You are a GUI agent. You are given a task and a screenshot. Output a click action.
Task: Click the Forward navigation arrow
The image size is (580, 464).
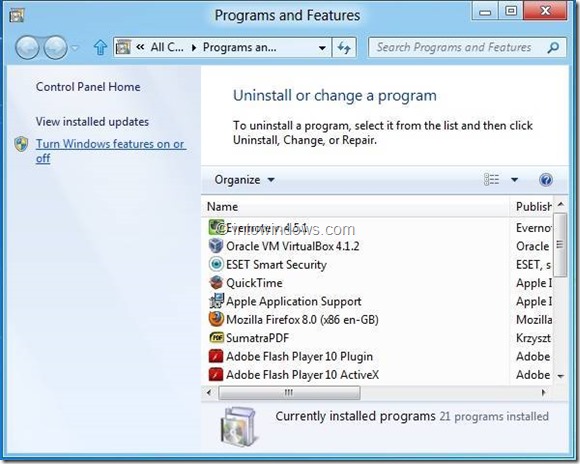55,47
